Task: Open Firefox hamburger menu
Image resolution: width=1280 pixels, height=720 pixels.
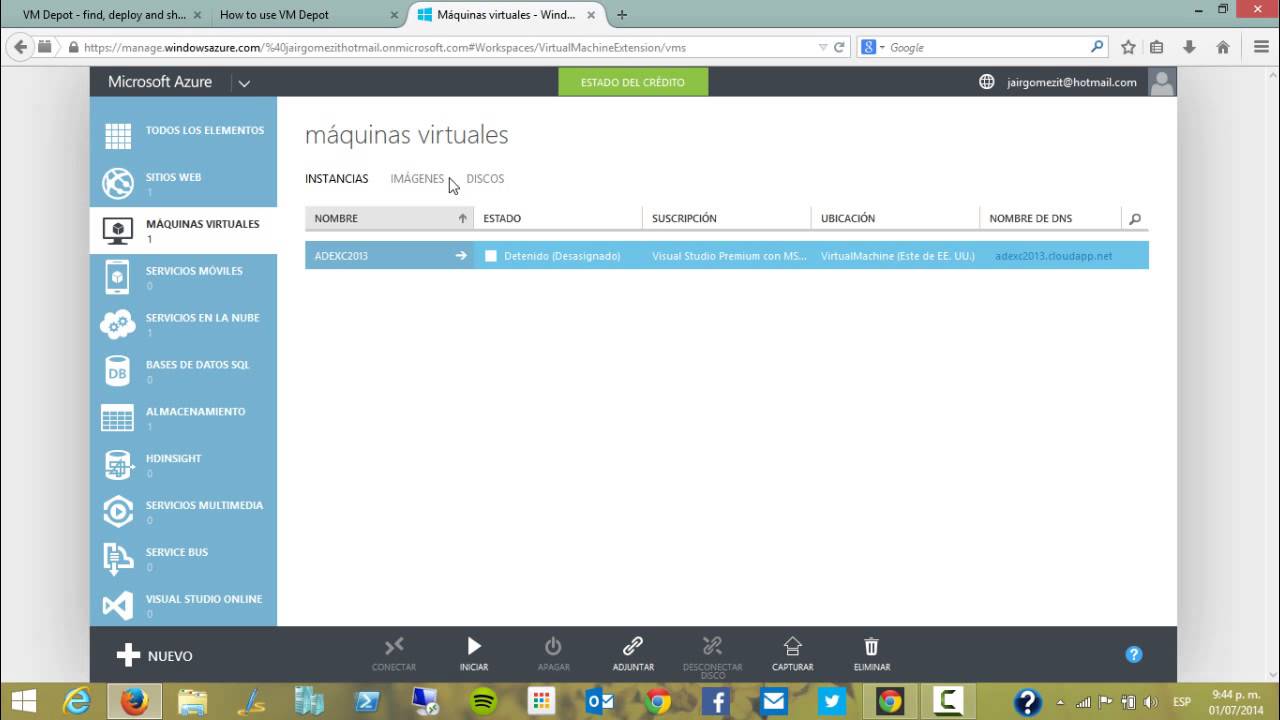Action: click(1261, 47)
